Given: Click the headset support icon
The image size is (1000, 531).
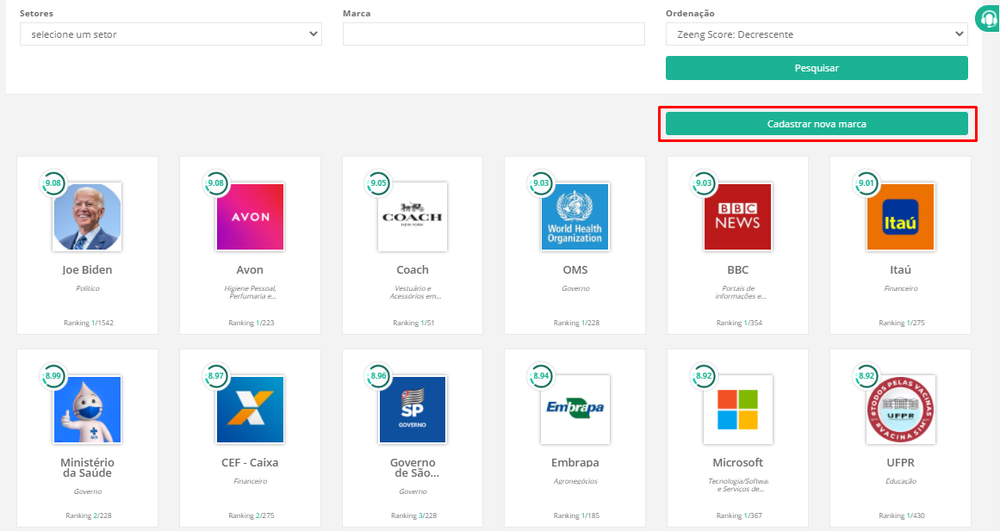Looking at the screenshot, I should (x=988, y=19).
